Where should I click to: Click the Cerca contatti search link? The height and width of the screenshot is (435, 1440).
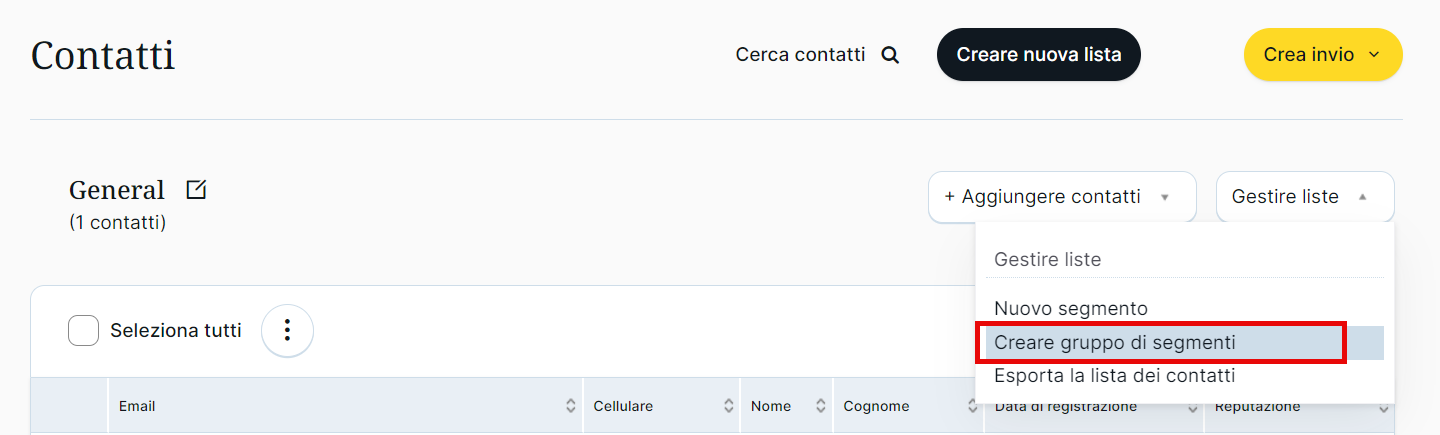(800, 55)
